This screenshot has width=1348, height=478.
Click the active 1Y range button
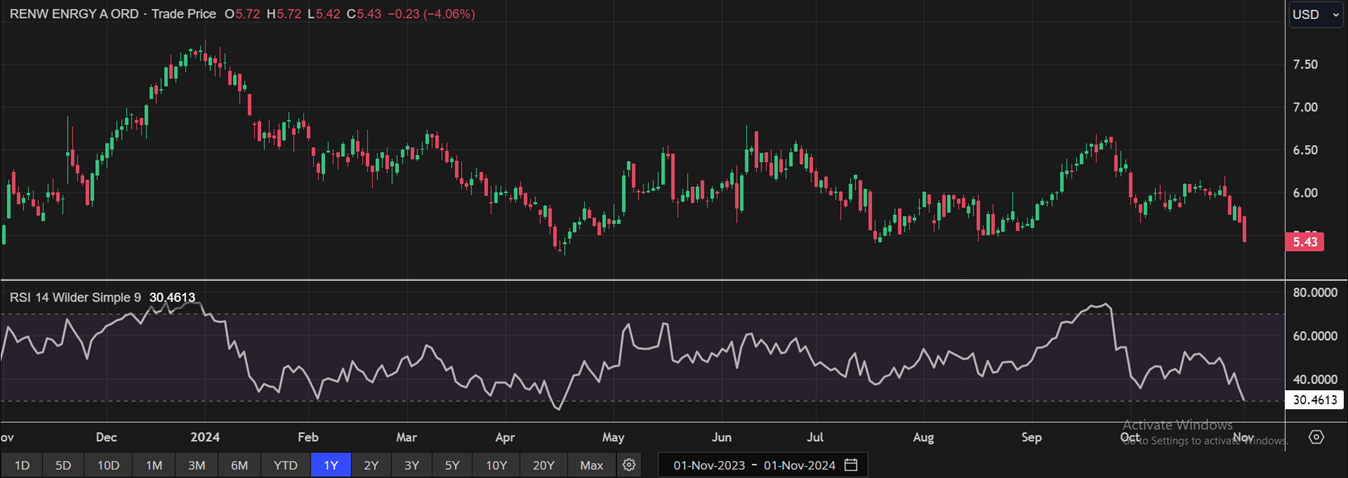[331, 465]
